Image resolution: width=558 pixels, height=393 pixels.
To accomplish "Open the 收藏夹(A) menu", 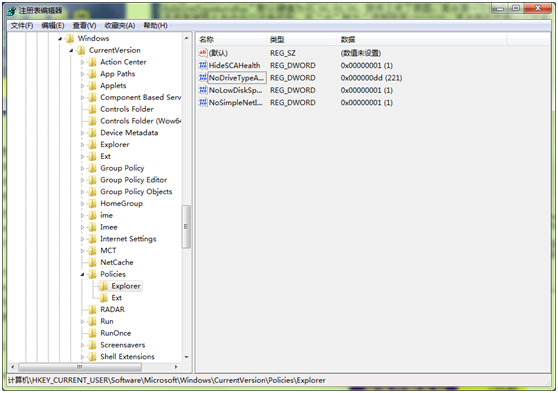I will coord(120,26).
